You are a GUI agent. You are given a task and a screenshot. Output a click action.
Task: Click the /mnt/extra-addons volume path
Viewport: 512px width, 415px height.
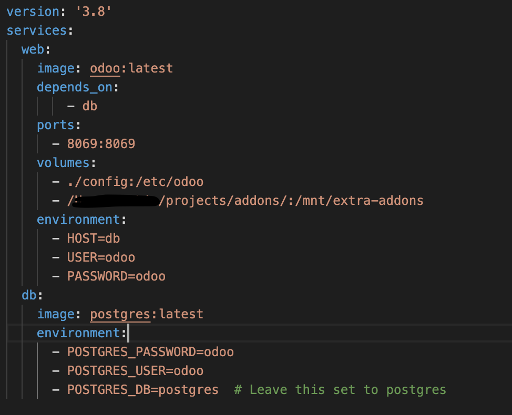click(x=359, y=201)
